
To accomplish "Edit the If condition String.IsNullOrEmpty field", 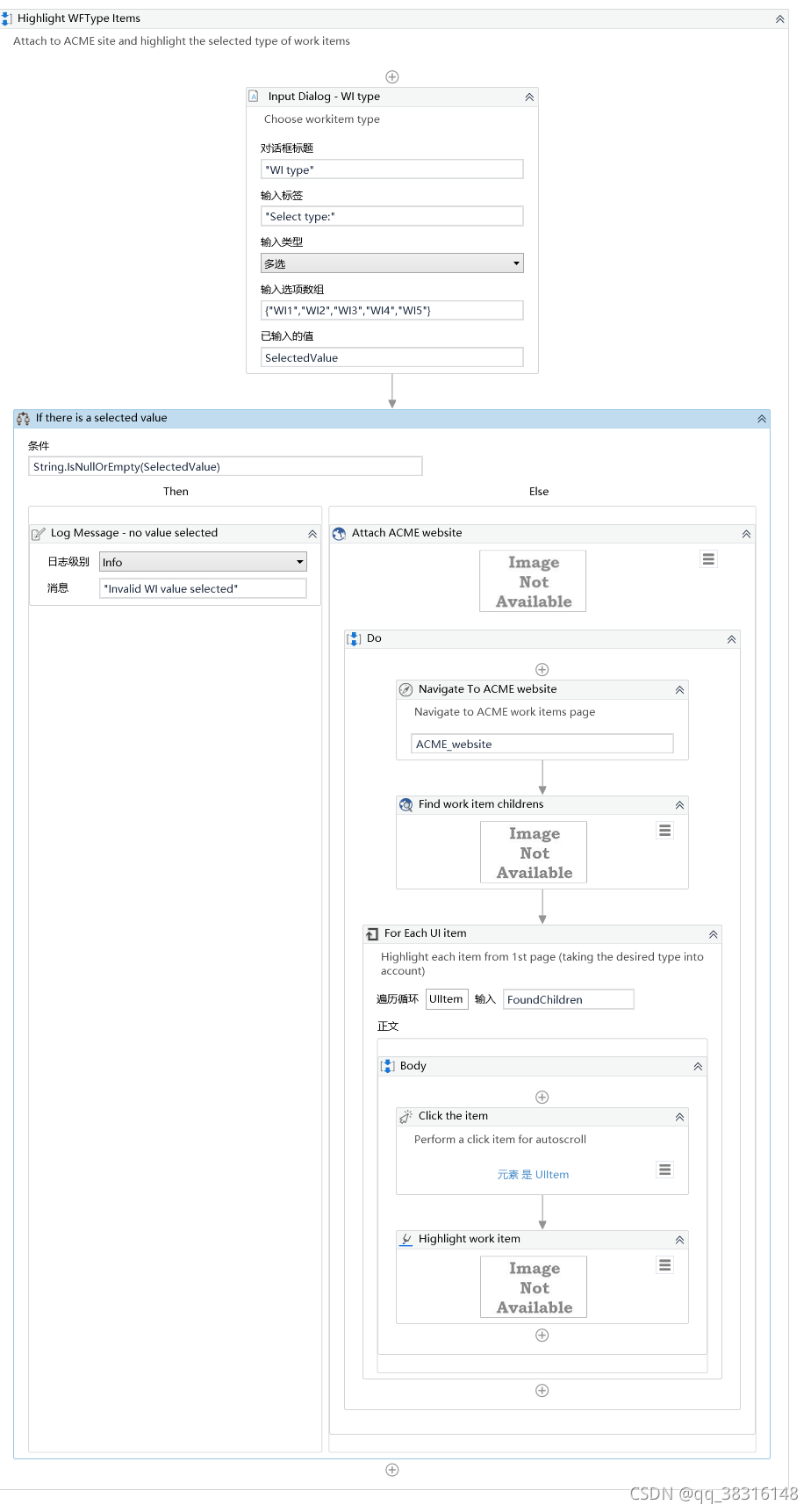I will (226, 466).
